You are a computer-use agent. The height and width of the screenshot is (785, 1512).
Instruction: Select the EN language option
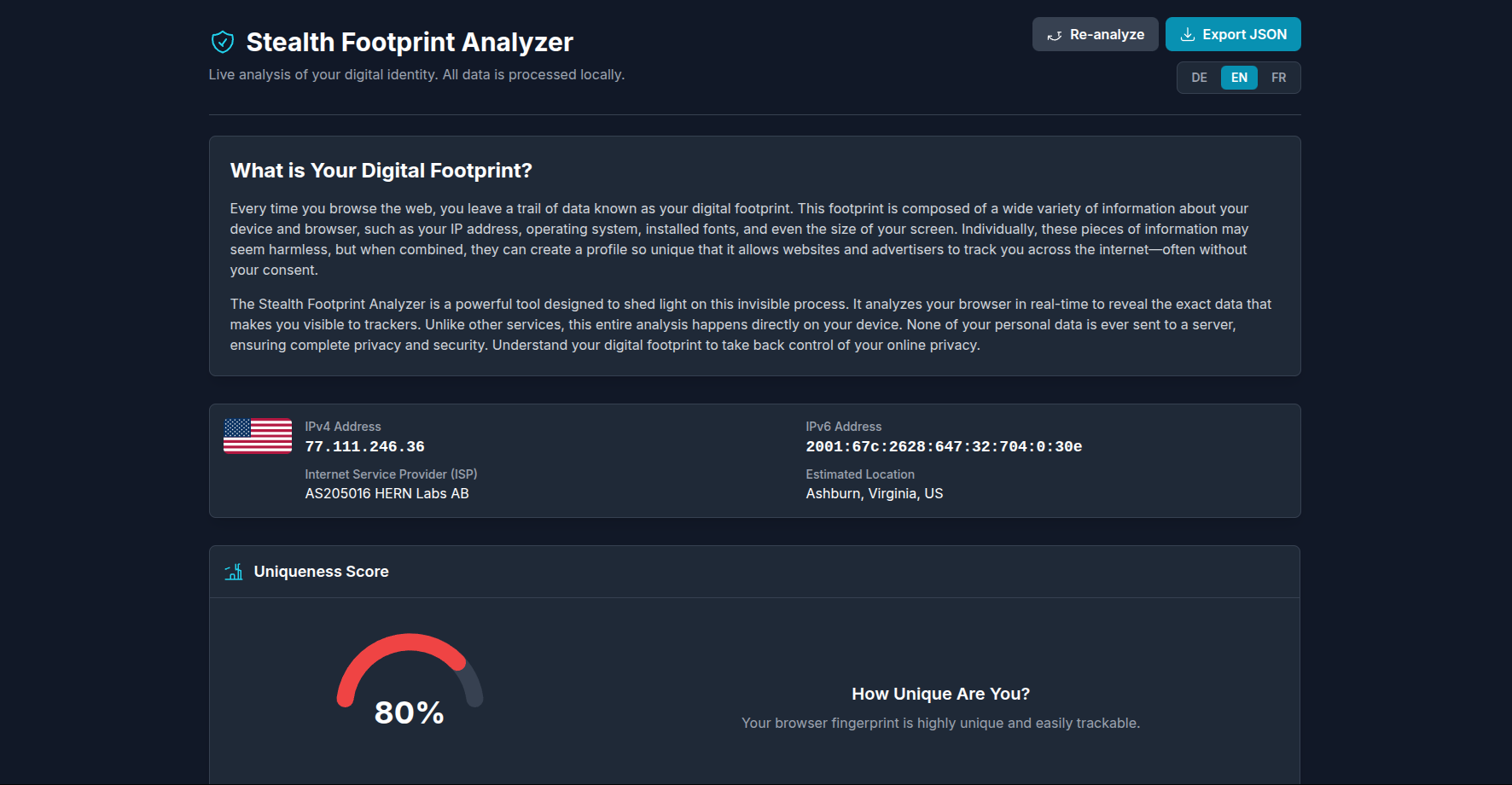click(x=1239, y=78)
